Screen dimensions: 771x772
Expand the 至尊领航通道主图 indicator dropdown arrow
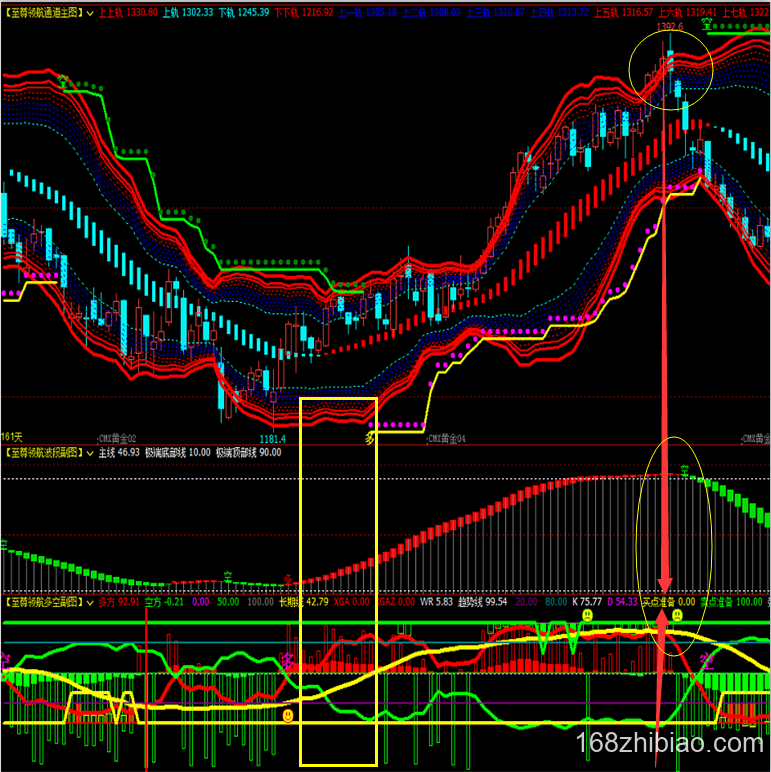[x=91, y=13]
